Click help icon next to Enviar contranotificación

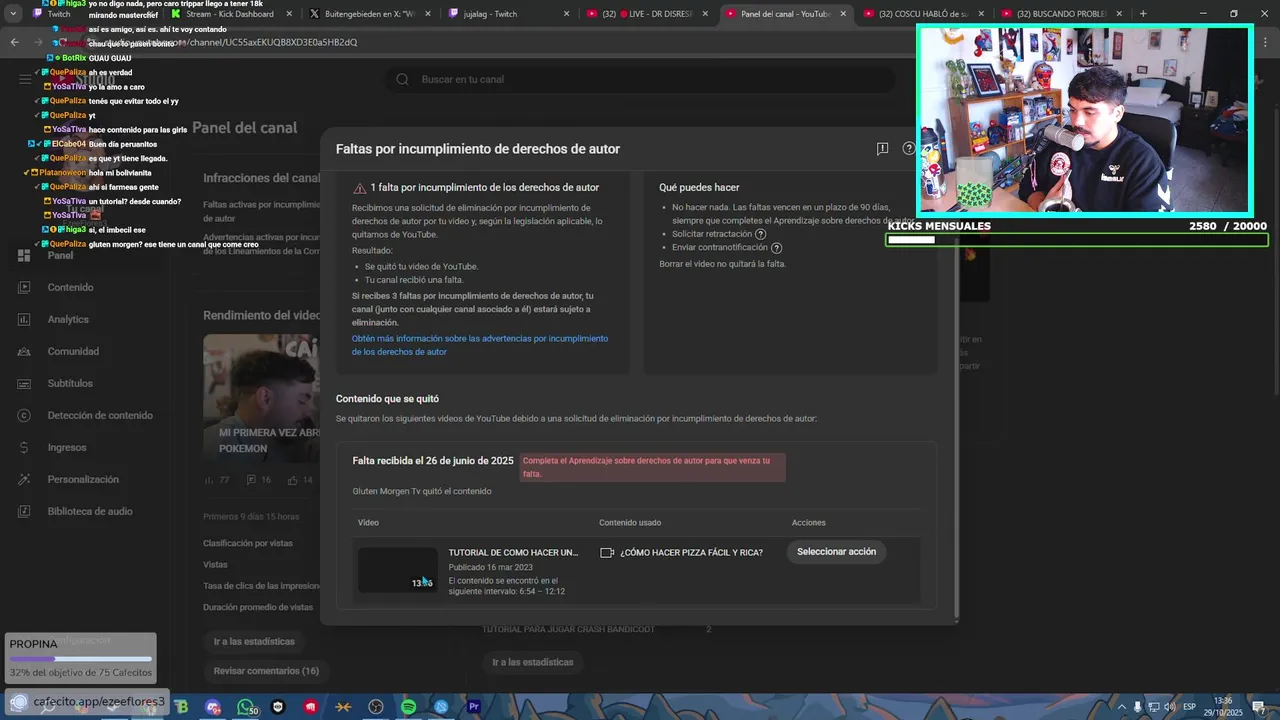[x=776, y=248]
